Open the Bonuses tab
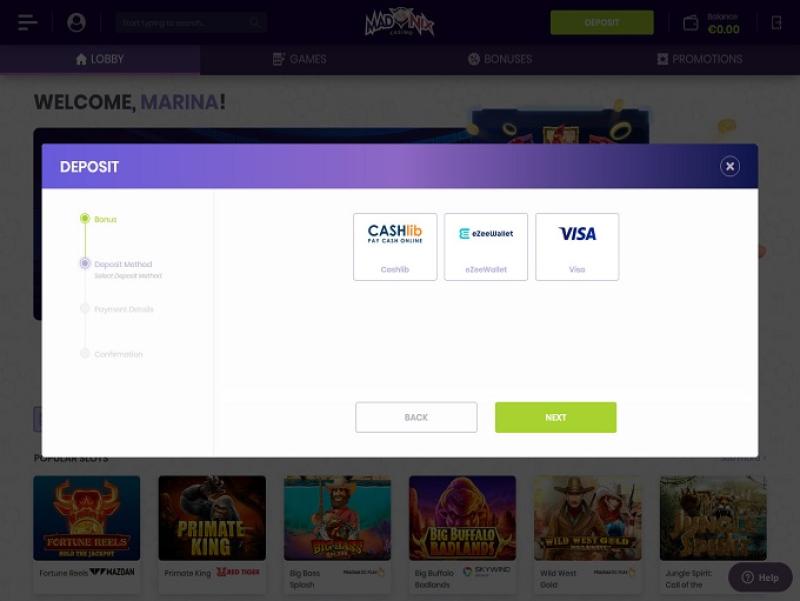Image resolution: width=800 pixels, height=601 pixels. tap(500, 59)
